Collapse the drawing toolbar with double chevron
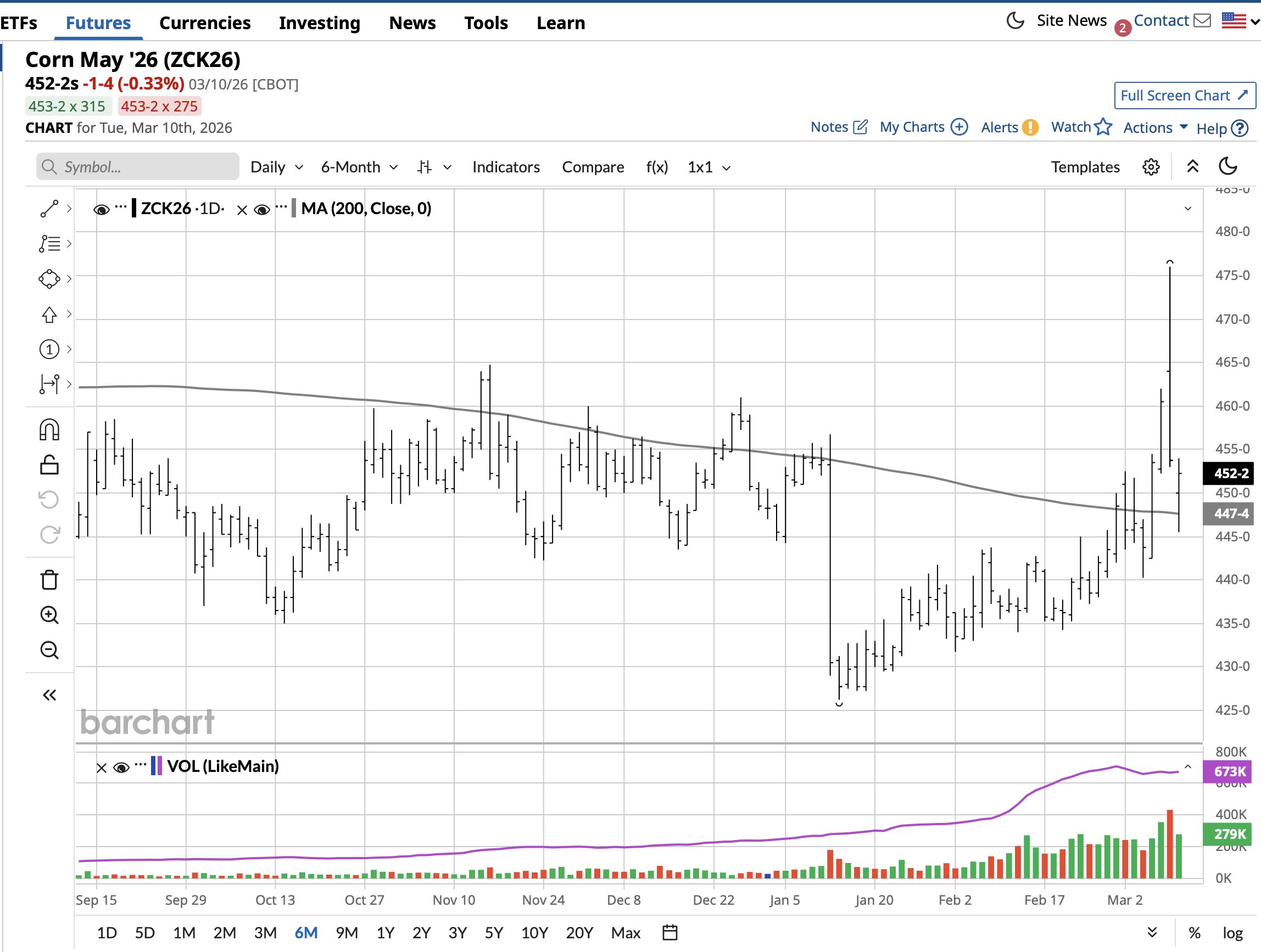The height and width of the screenshot is (952, 1261). (49, 695)
